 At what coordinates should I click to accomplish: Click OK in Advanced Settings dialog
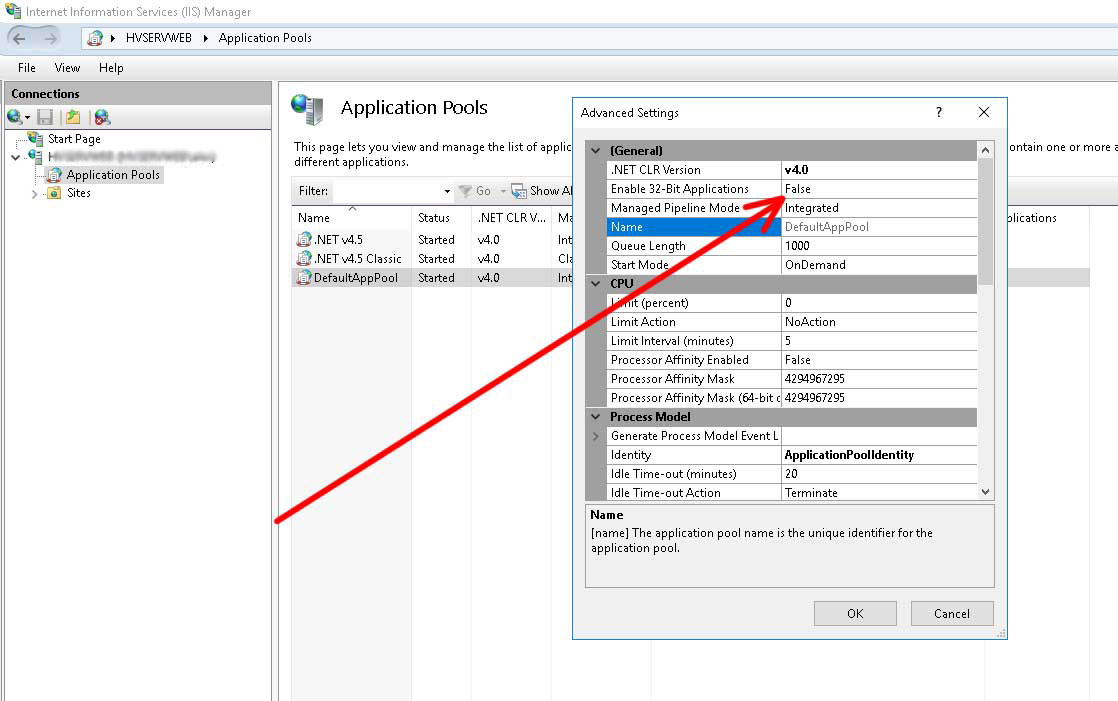[x=855, y=613]
